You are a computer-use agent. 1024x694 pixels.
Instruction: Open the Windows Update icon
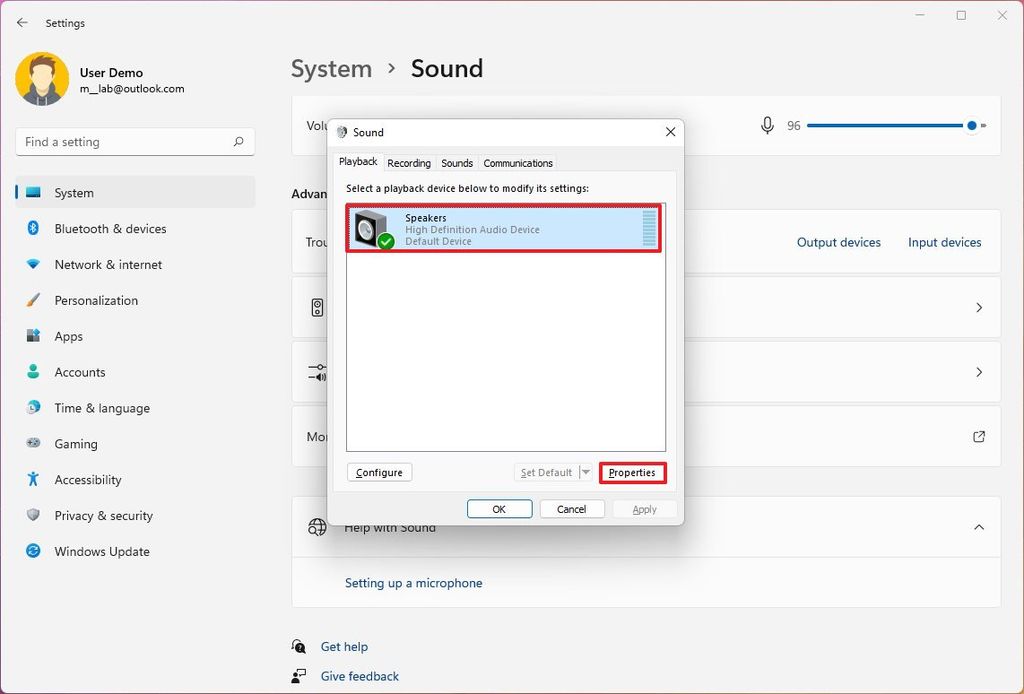pos(36,552)
